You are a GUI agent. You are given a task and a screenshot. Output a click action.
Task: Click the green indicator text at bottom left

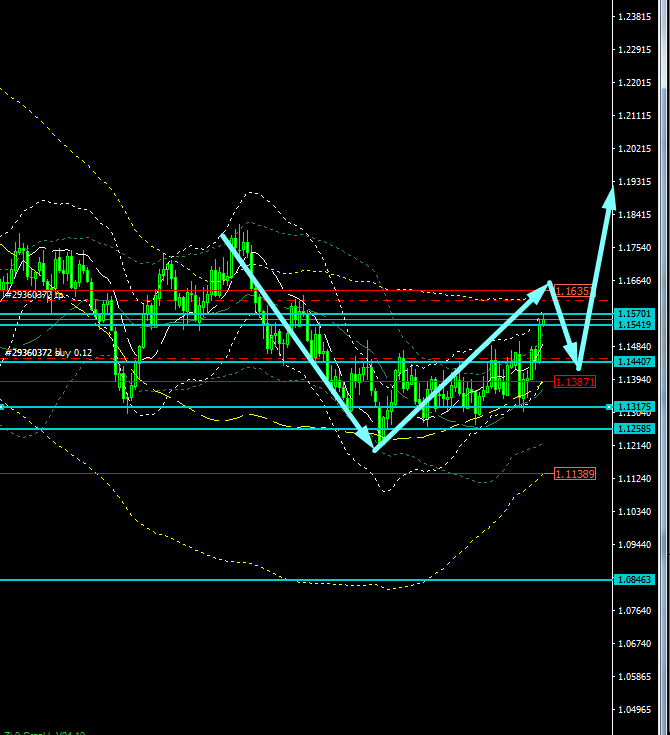[45, 732]
